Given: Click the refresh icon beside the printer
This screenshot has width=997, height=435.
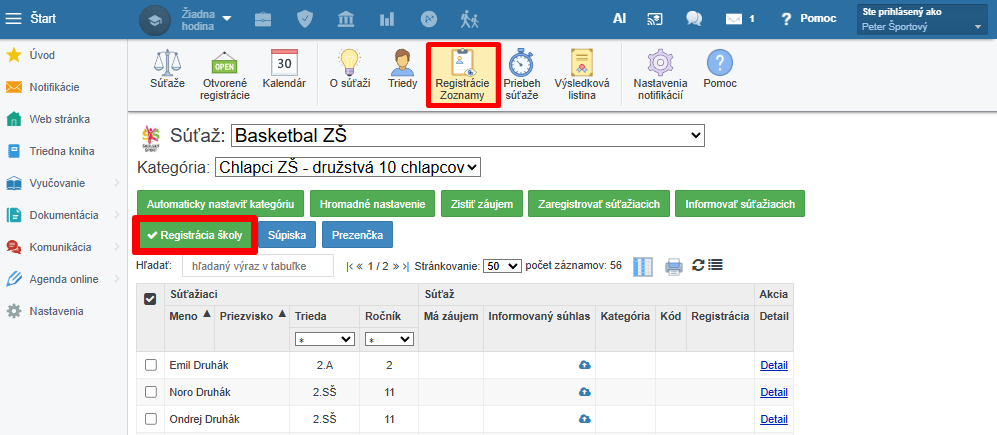Looking at the screenshot, I should pos(698,265).
